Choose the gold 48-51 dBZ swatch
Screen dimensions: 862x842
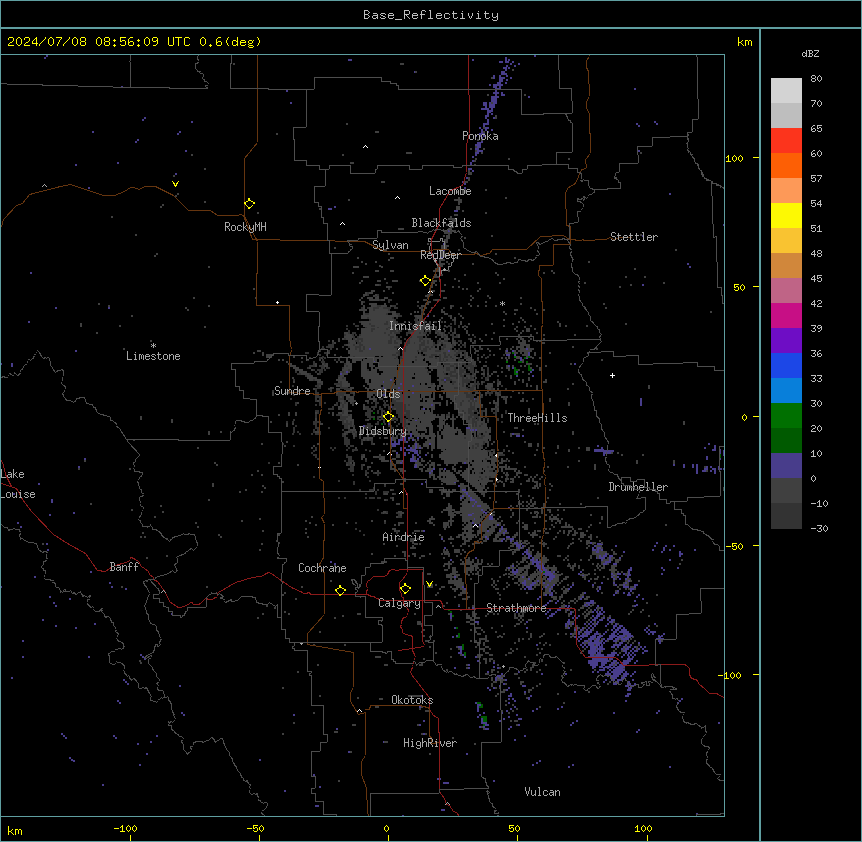[x=786, y=241]
